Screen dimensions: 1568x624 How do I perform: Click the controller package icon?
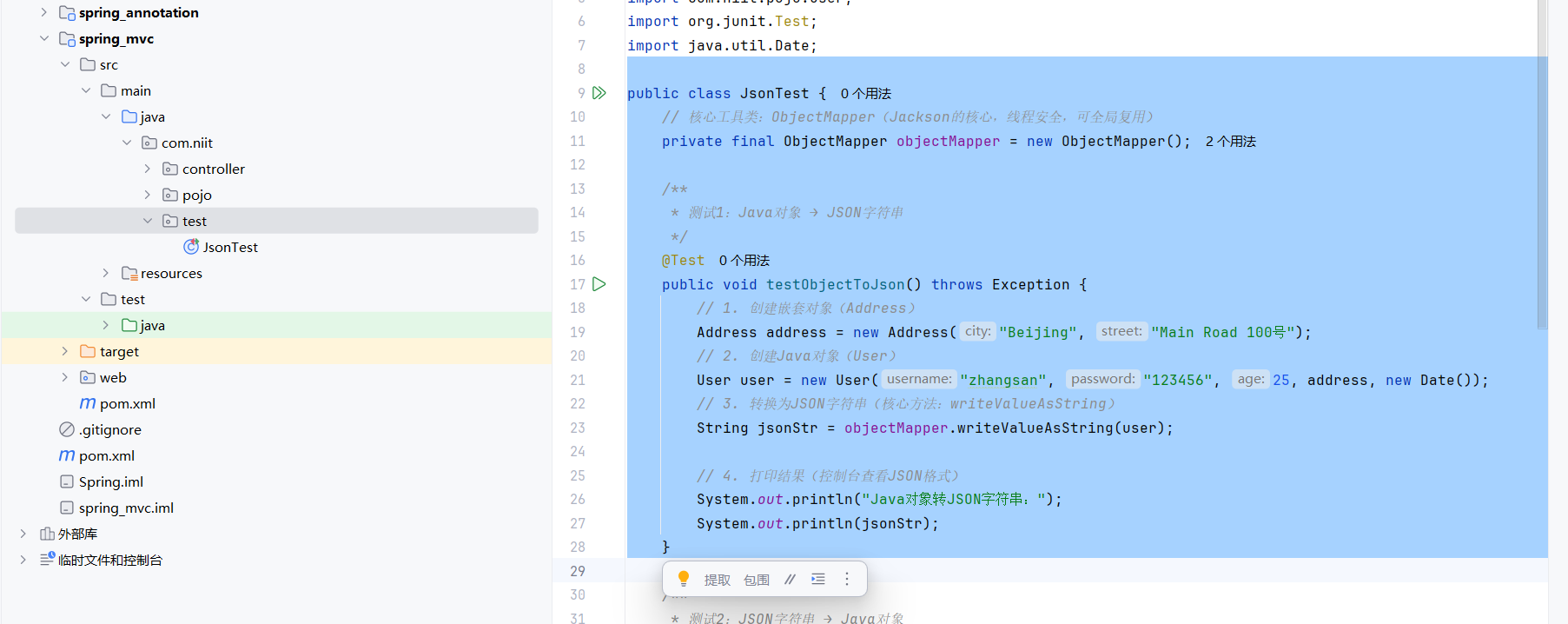click(170, 169)
